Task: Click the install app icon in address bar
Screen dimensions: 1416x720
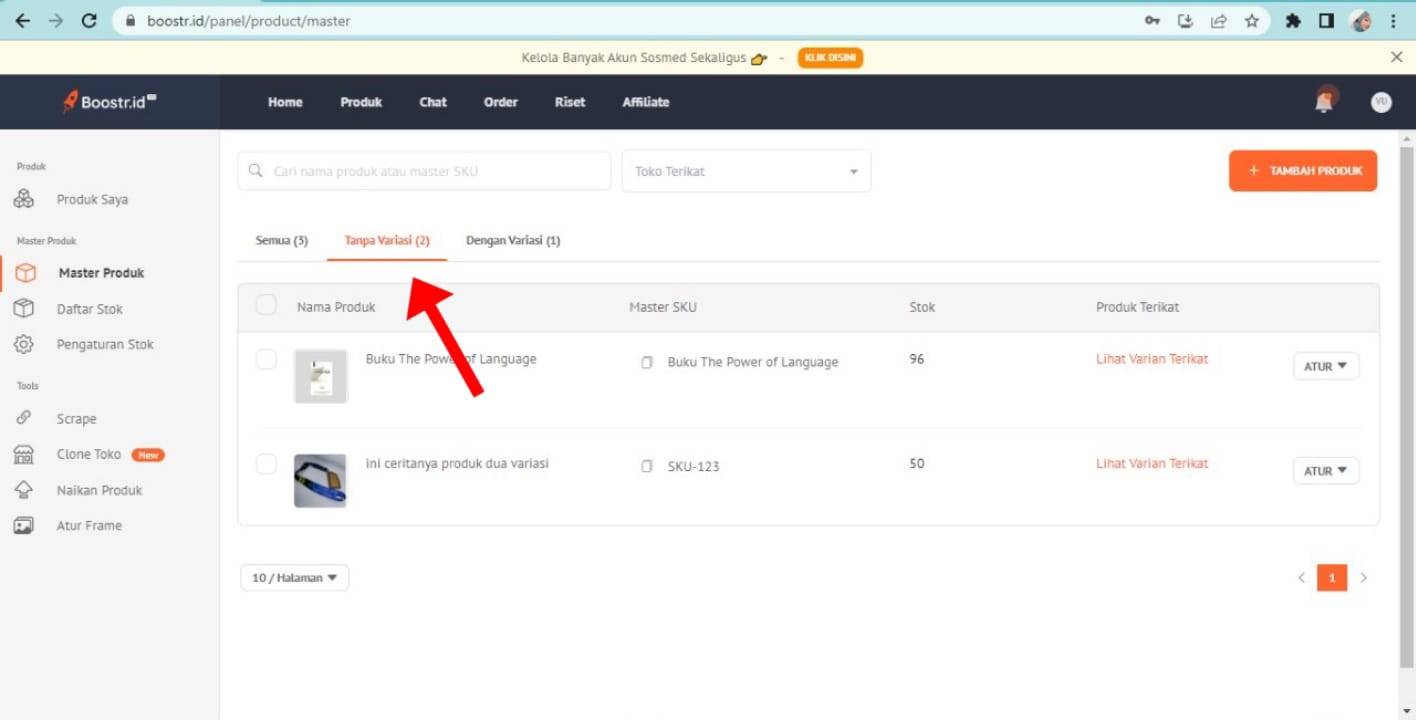Action: (1185, 20)
